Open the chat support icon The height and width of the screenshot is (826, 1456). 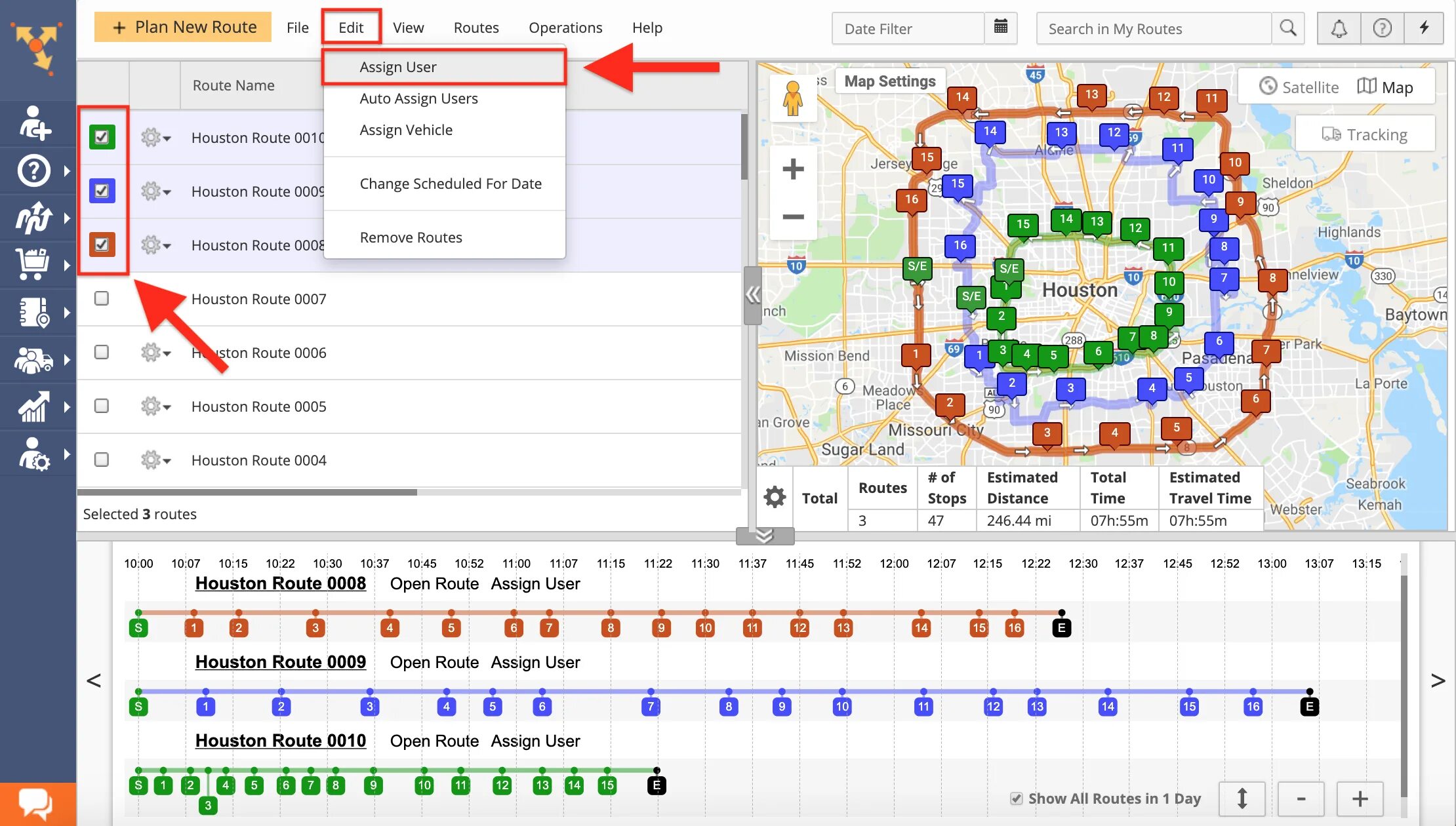pyautogui.click(x=35, y=802)
